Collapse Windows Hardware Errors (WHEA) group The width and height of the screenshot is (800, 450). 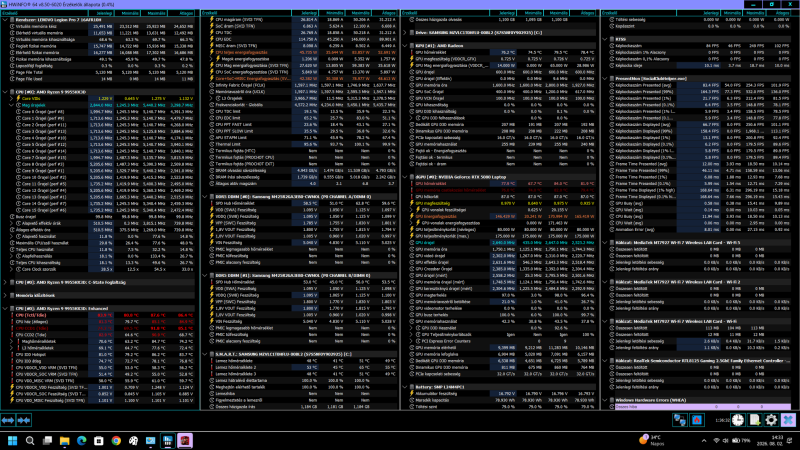(x=606, y=400)
